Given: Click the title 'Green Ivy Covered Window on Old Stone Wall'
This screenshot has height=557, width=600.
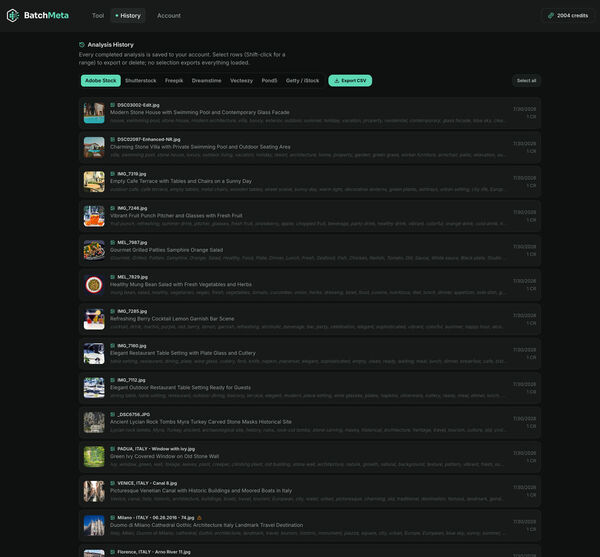Looking at the screenshot, I should [165, 456].
